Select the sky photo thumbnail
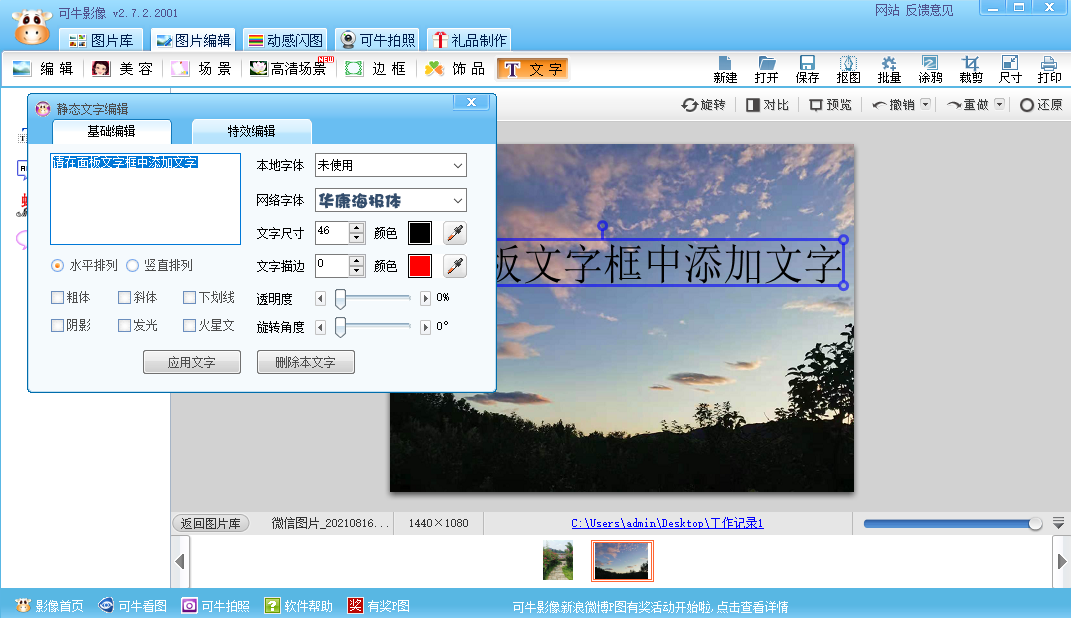Image resolution: width=1071 pixels, height=618 pixels. pyautogui.click(x=620, y=560)
